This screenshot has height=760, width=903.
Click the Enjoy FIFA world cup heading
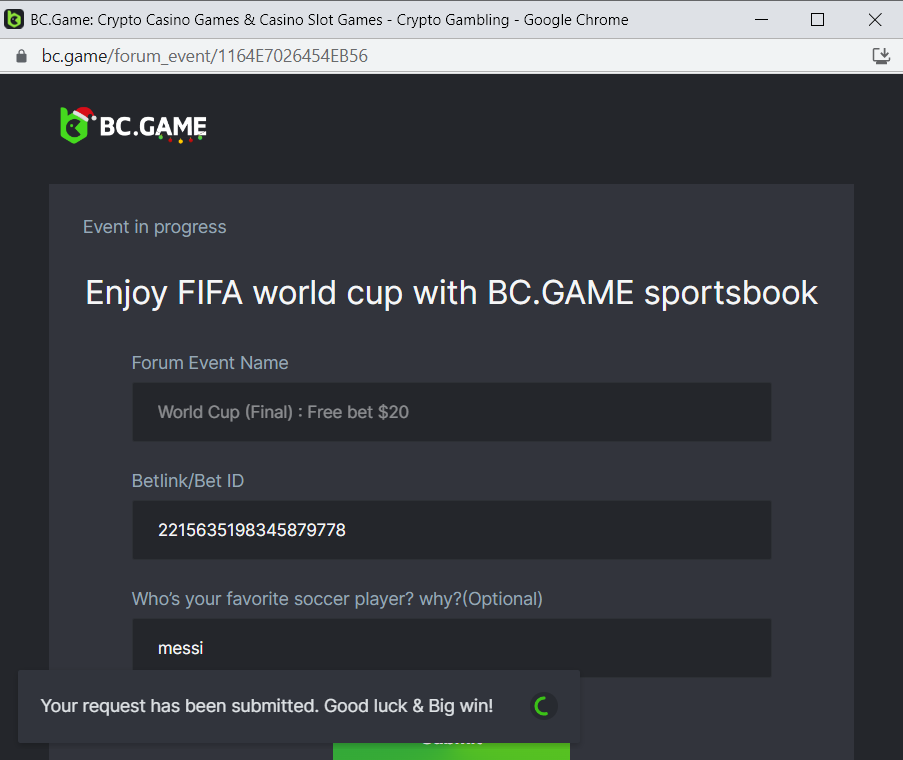(451, 293)
